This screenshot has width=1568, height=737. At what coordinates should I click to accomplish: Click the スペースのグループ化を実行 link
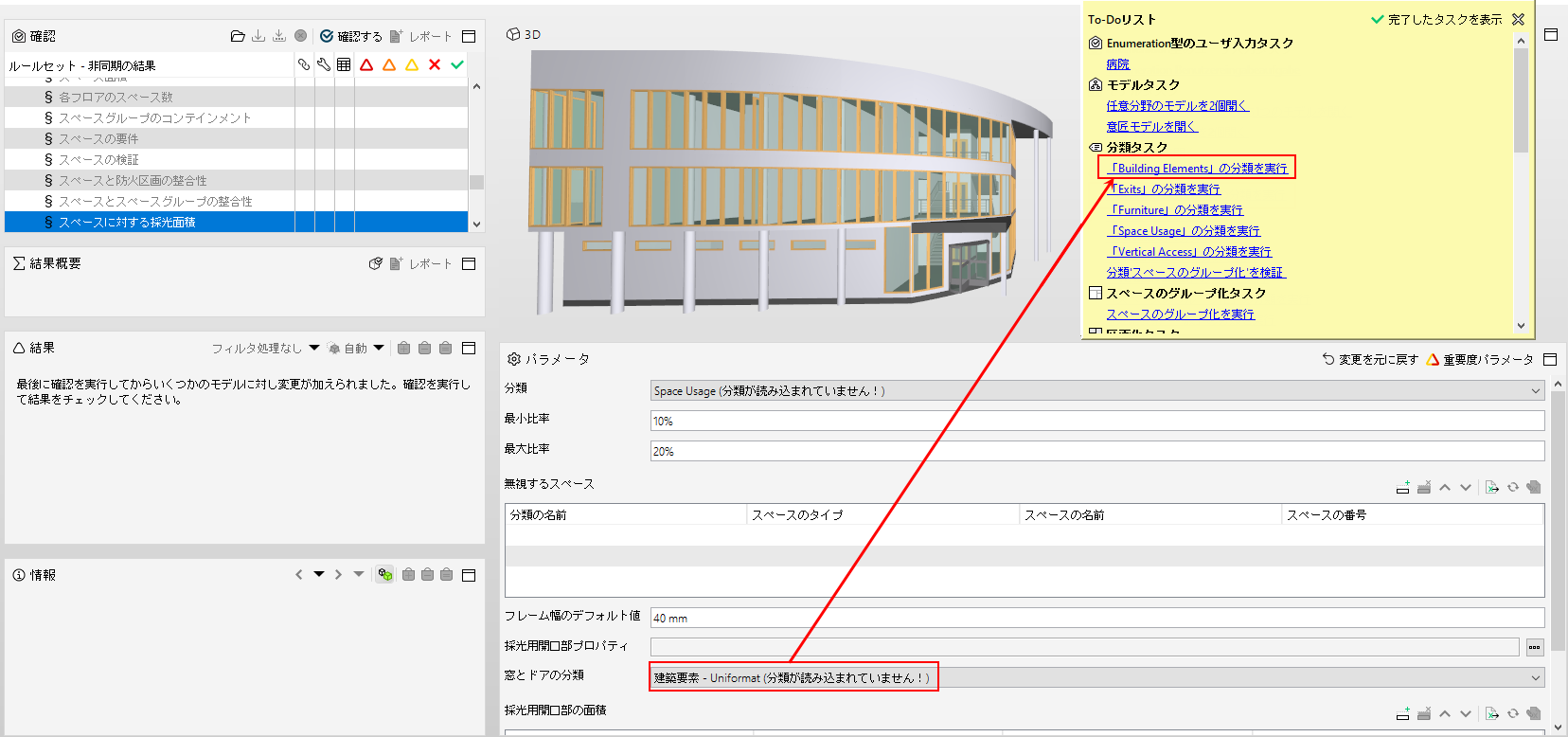(x=1181, y=315)
